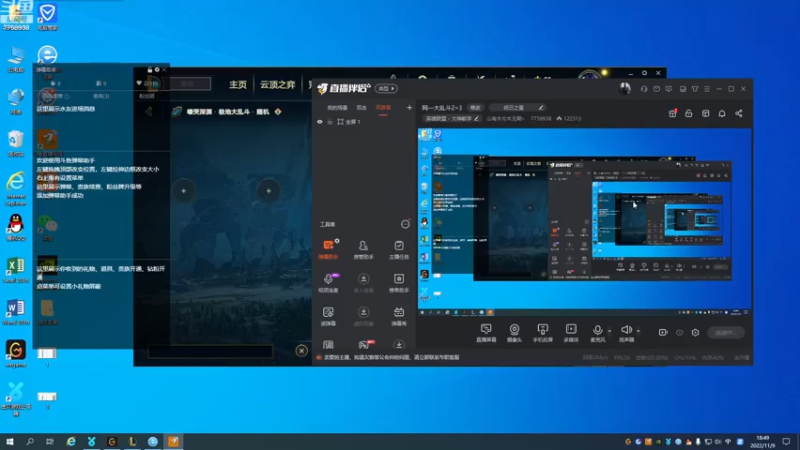Open the mail message icon in title bar
Screen dimensions: 800x450
(x=657, y=89)
